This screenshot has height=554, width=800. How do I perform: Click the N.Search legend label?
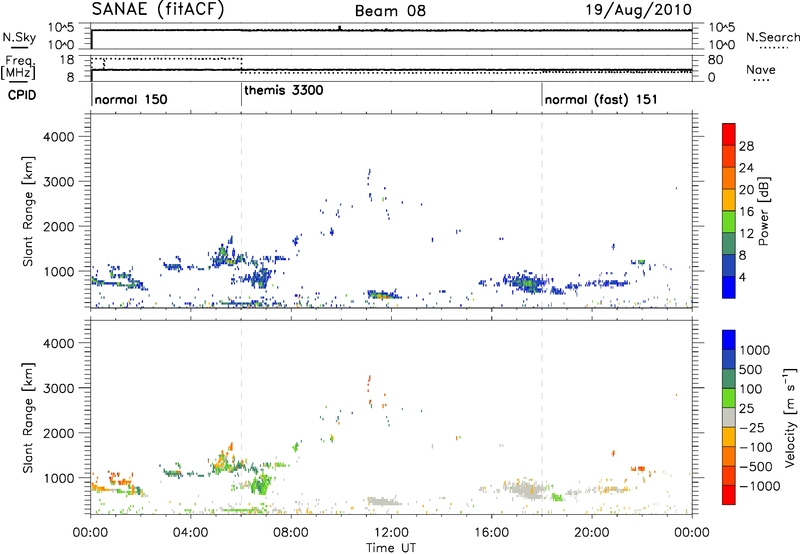coord(772,37)
